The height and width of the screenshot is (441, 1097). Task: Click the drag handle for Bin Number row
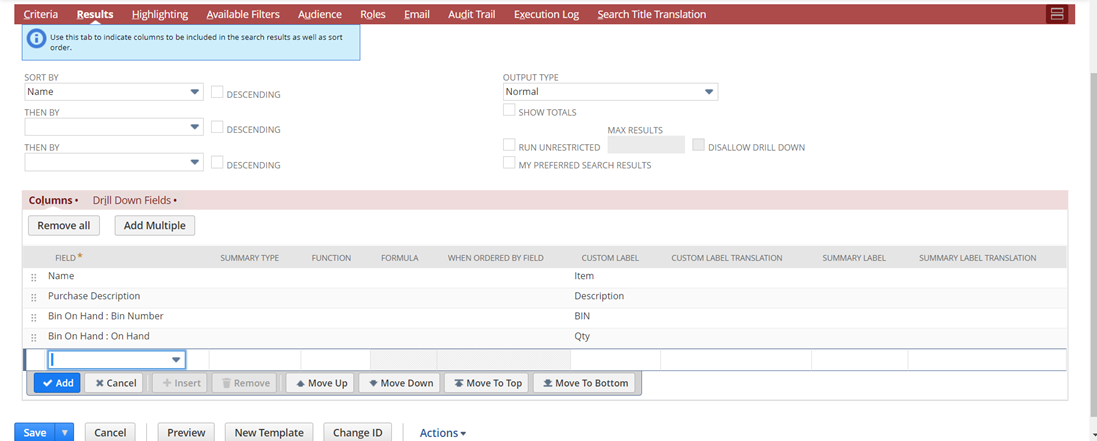34,318
